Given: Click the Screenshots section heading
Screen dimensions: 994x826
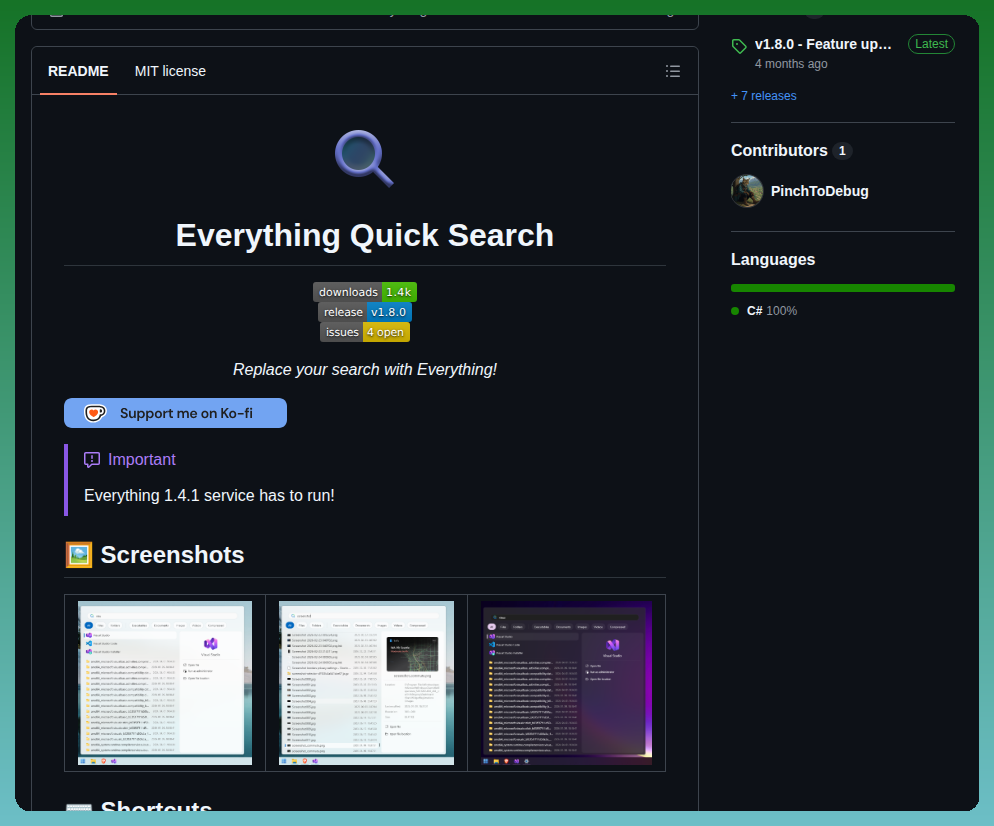Looking at the screenshot, I should pos(172,555).
